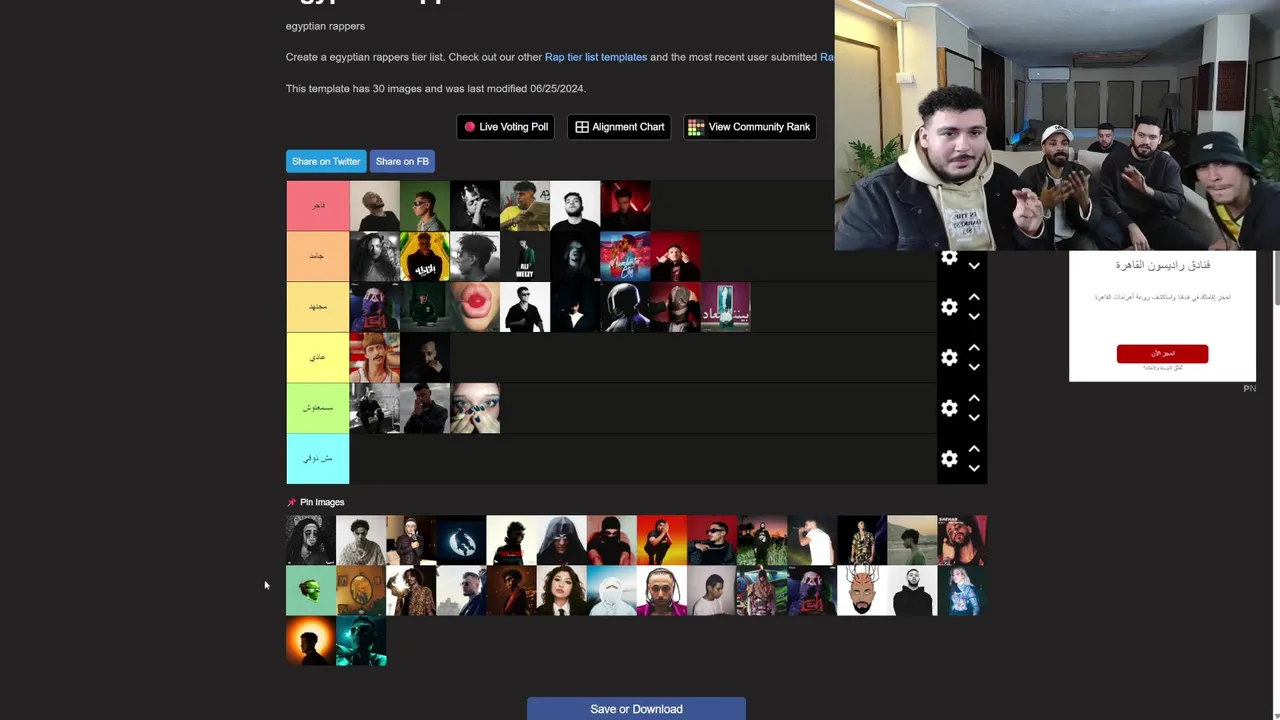The width and height of the screenshot is (1280, 720).
Task: Open settings gear for مش ذوقي tier row
Action: 949,458
